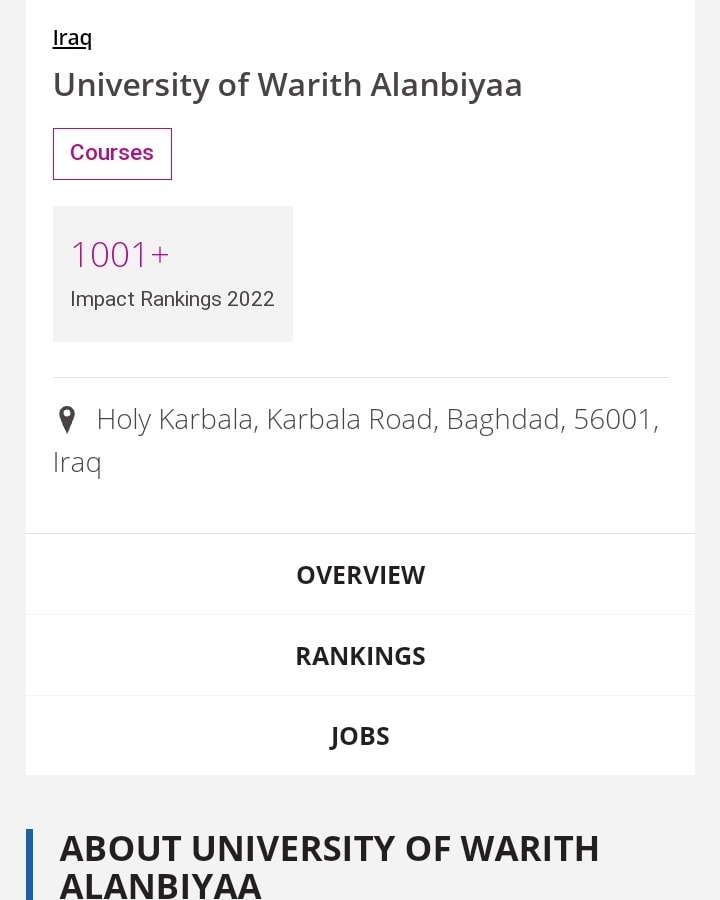Screen dimensions: 720x900
Task: Click the 56001 postal code
Action: coord(613,420)
